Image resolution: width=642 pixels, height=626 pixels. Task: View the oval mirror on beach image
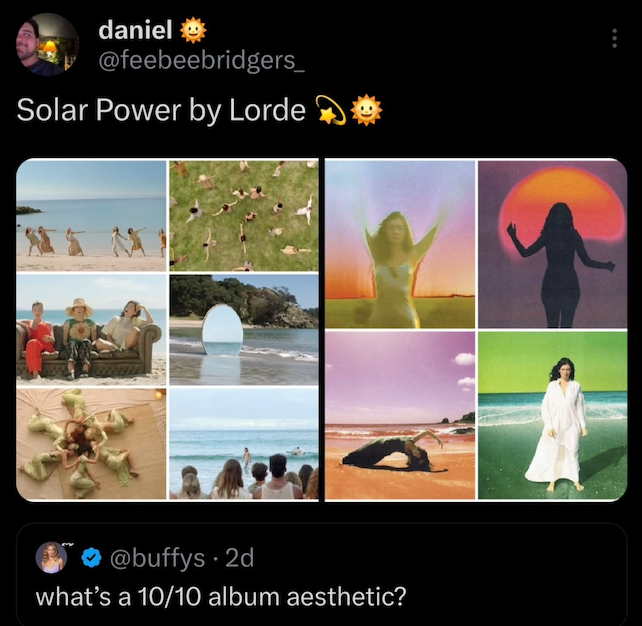(244, 330)
